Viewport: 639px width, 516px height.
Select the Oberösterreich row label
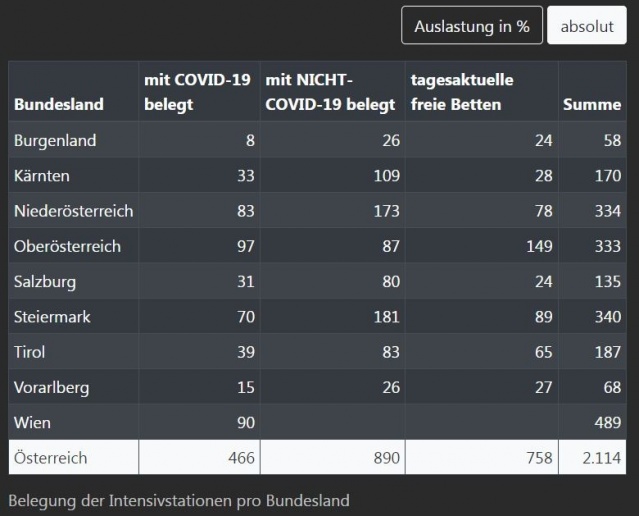pyautogui.click(x=67, y=246)
